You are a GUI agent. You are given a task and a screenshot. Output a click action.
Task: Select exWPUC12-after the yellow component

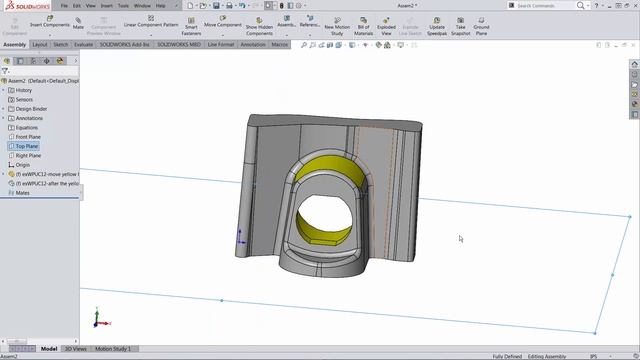pos(44,183)
